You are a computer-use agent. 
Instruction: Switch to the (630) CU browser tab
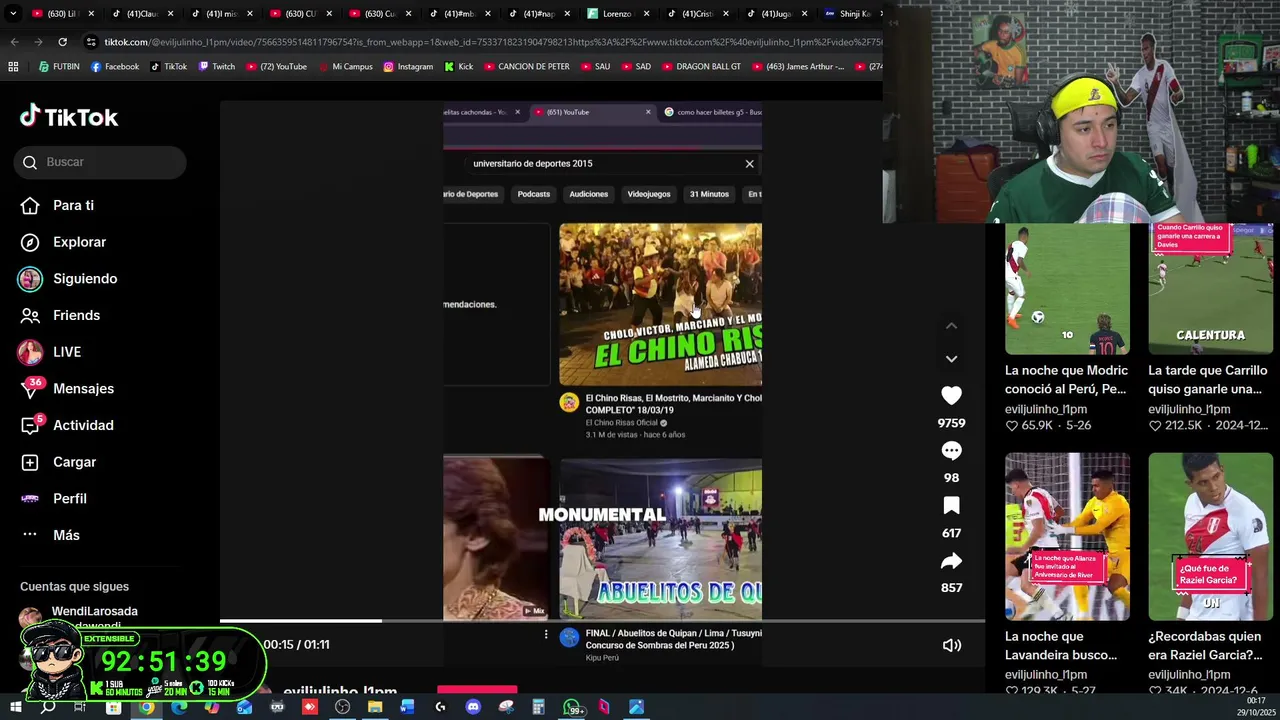point(300,14)
